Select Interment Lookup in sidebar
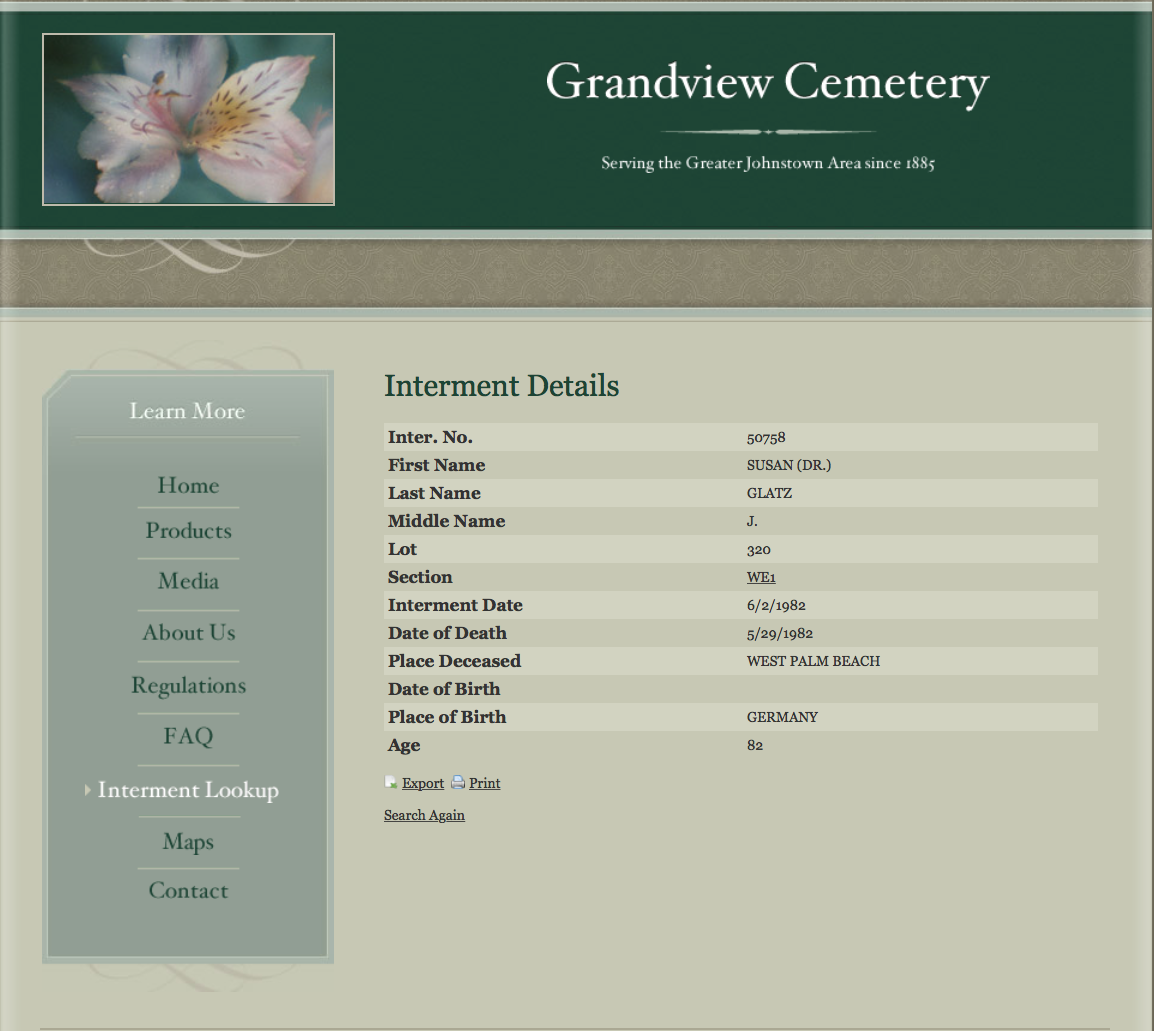This screenshot has height=1031, width=1154. click(x=188, y=791)
